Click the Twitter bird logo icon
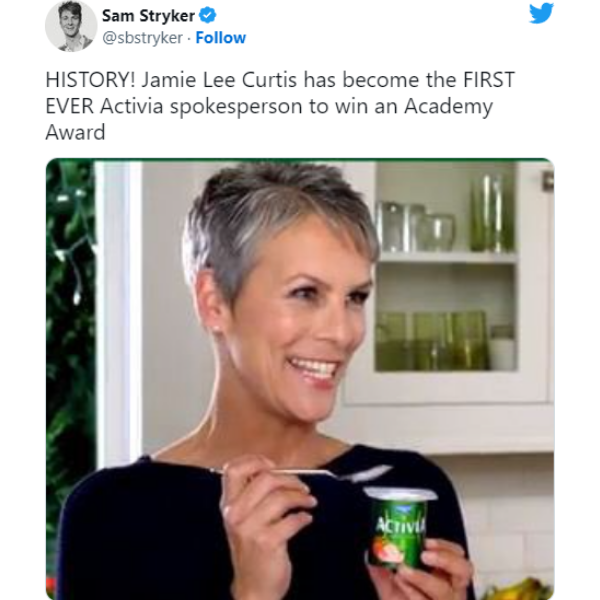 pos(541,13)
